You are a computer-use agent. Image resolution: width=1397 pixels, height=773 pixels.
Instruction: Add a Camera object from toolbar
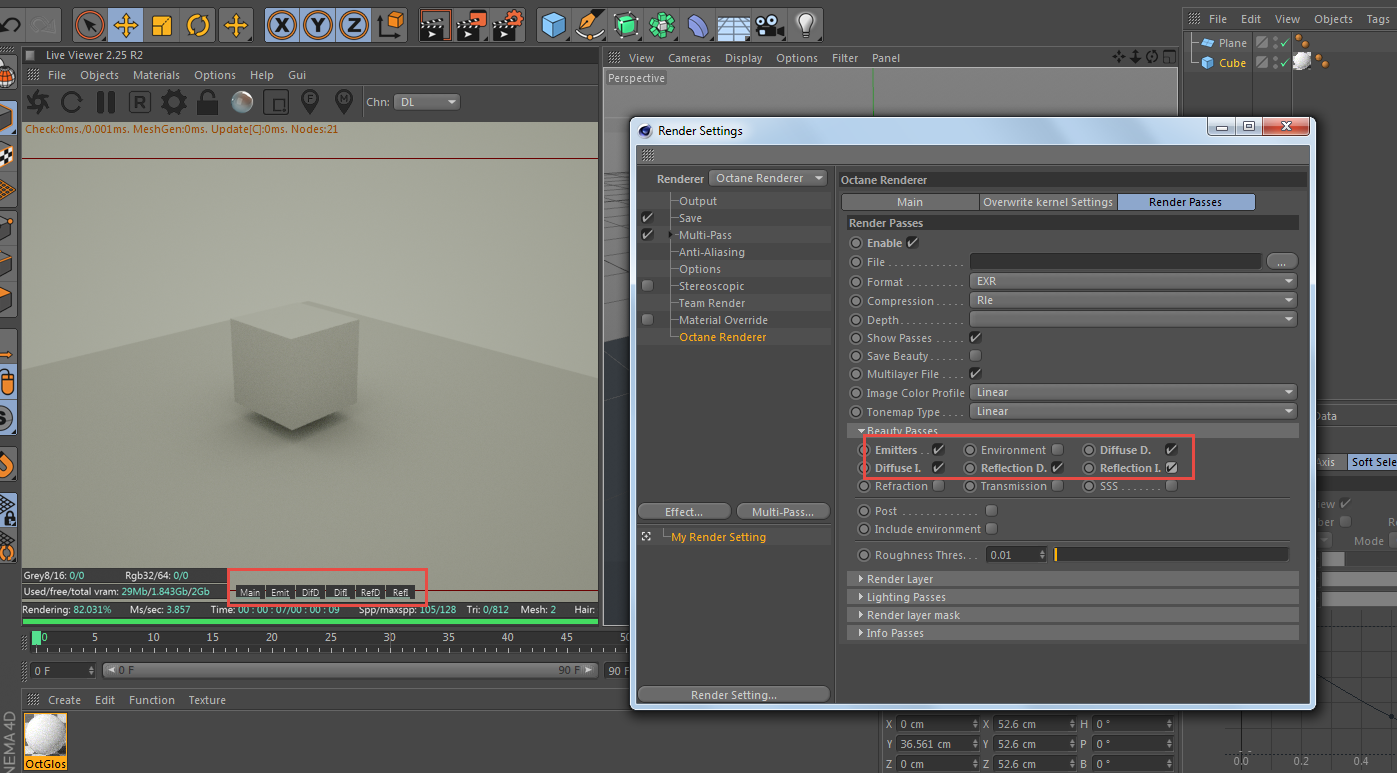[x=768, y=24]
